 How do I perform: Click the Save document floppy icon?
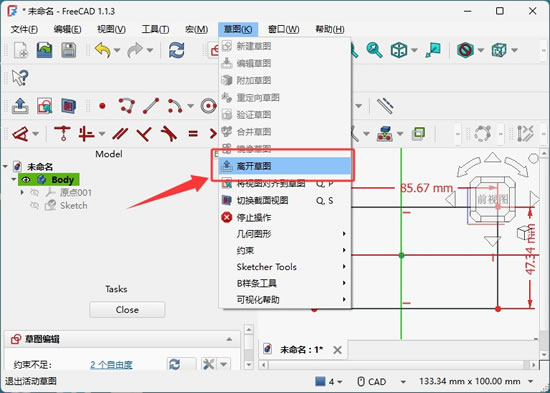pos(68,50)
